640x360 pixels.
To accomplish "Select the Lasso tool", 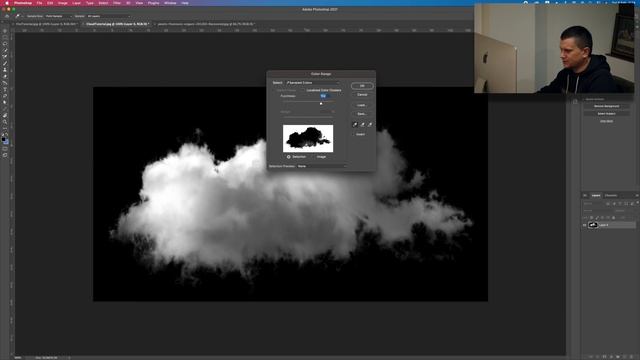I will pyautogui.click(x=5, y=44).
